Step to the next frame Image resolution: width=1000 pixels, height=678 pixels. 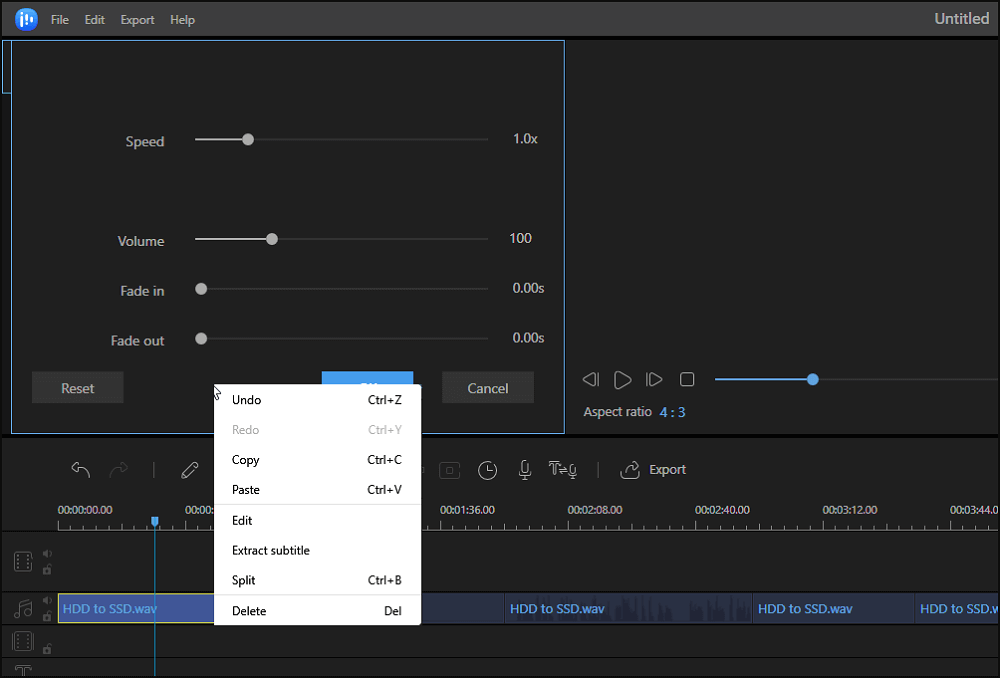(654, 380)
